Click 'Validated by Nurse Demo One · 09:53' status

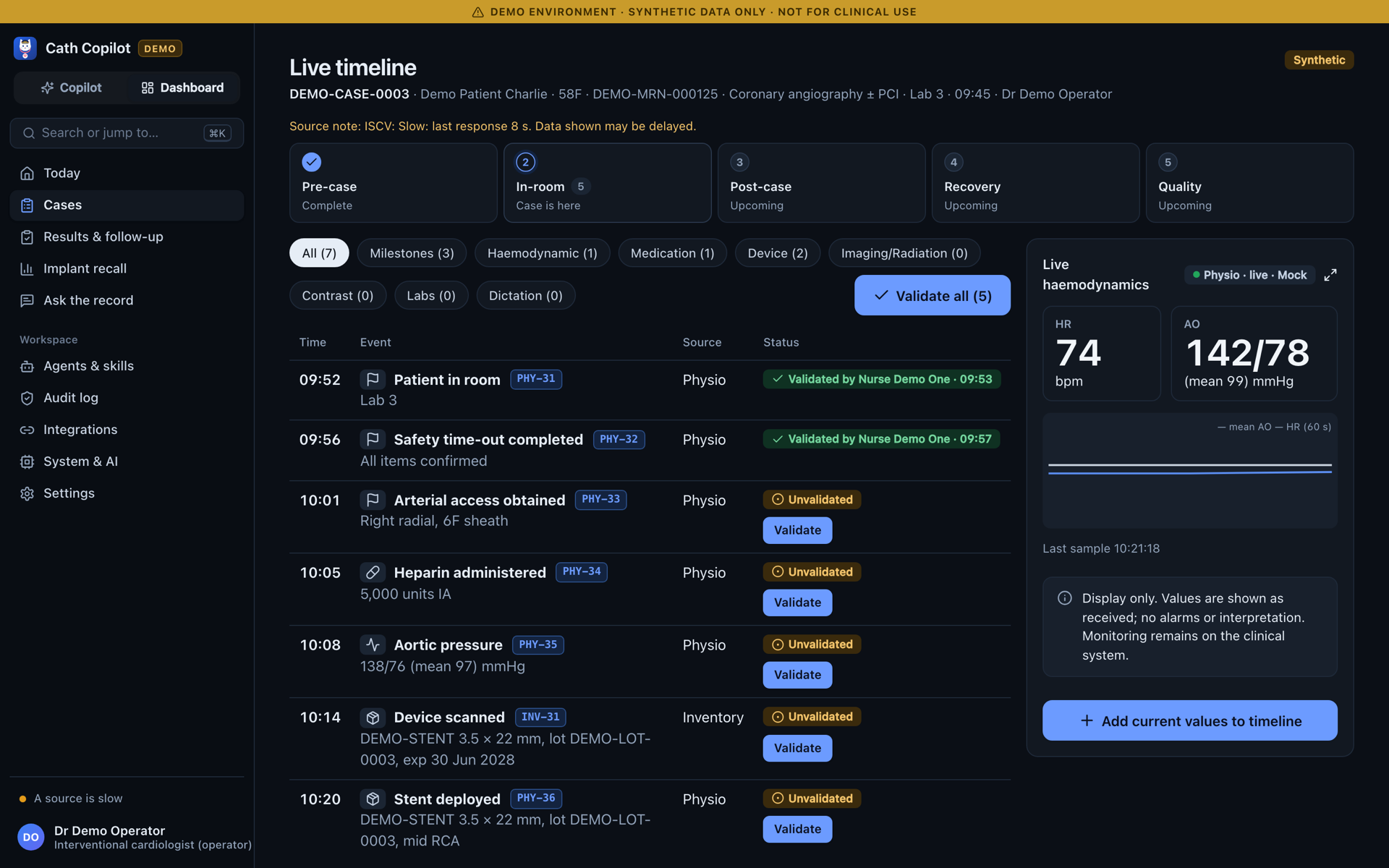pos(882,379)
